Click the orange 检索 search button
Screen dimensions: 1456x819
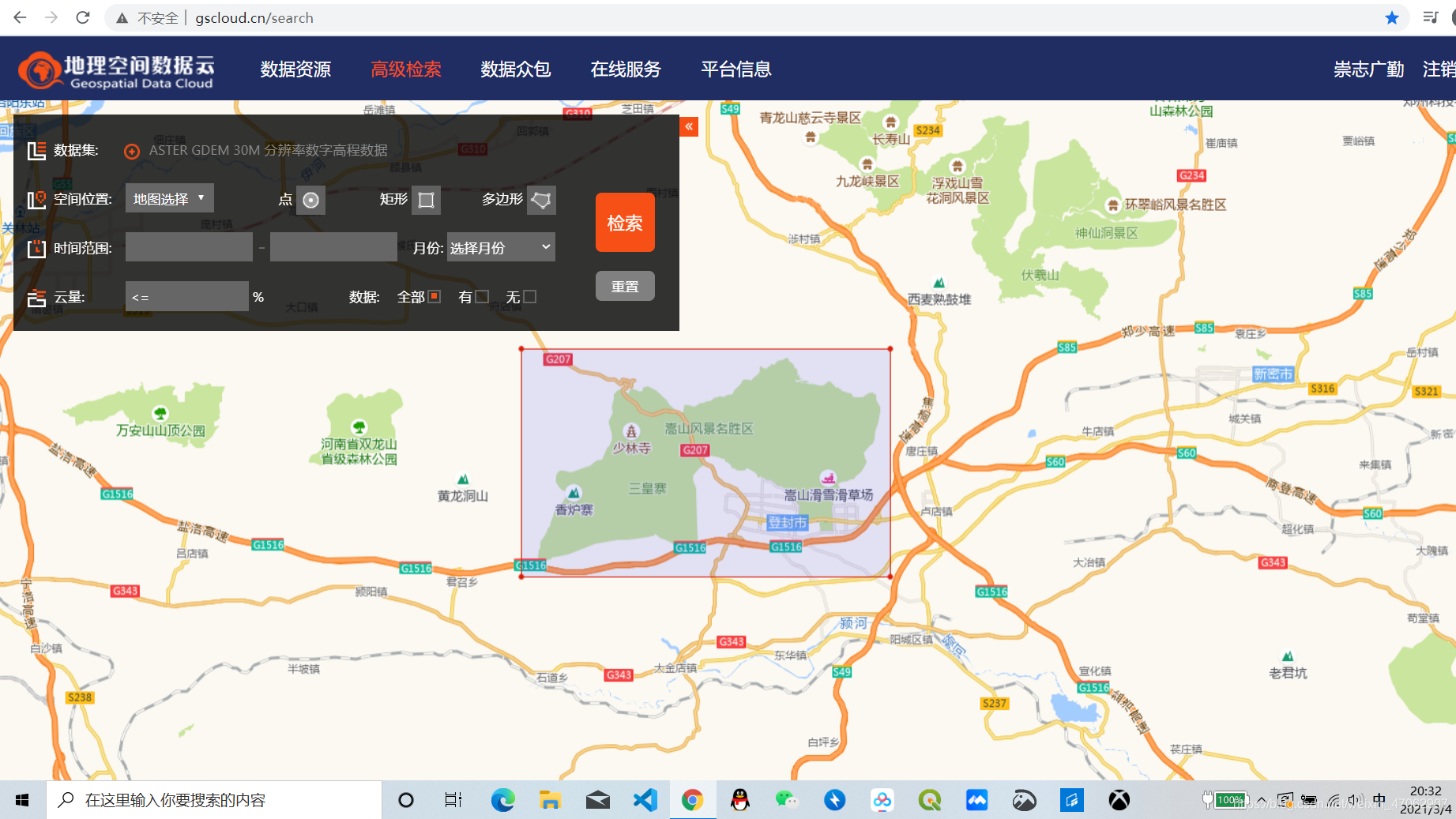[625, 223]
